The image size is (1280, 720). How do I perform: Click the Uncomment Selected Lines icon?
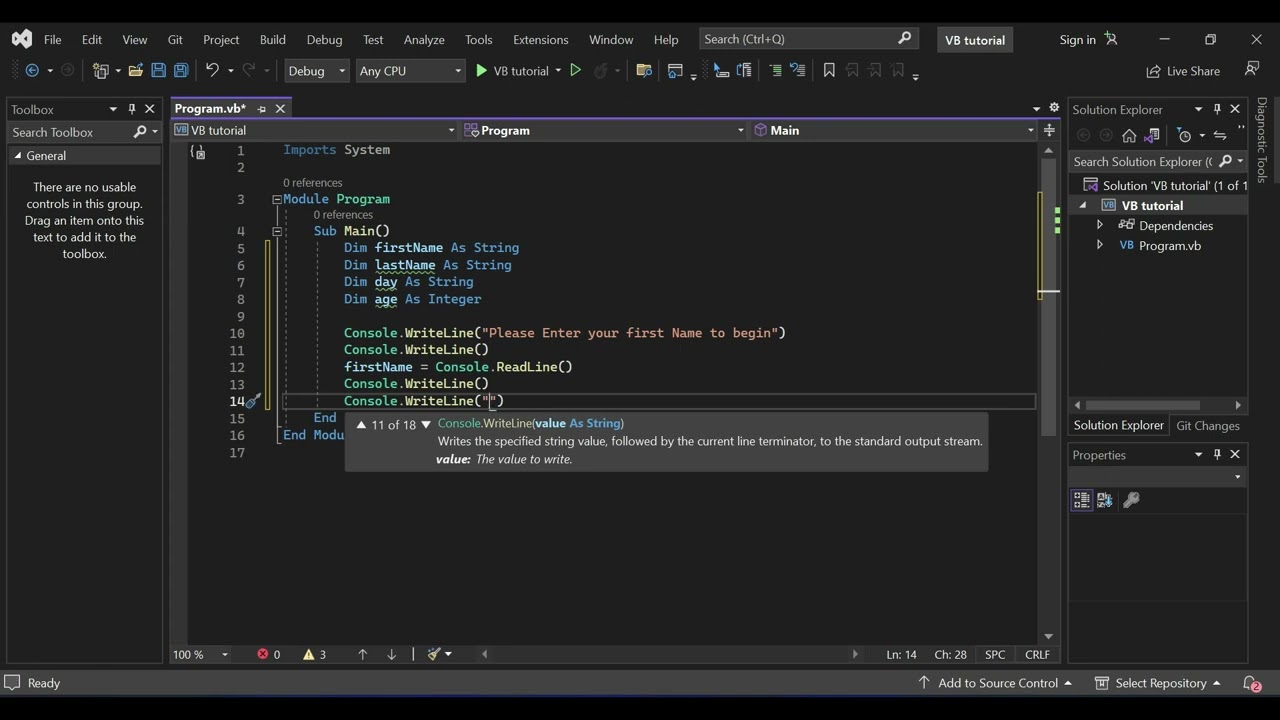click(x=797, y=71)
